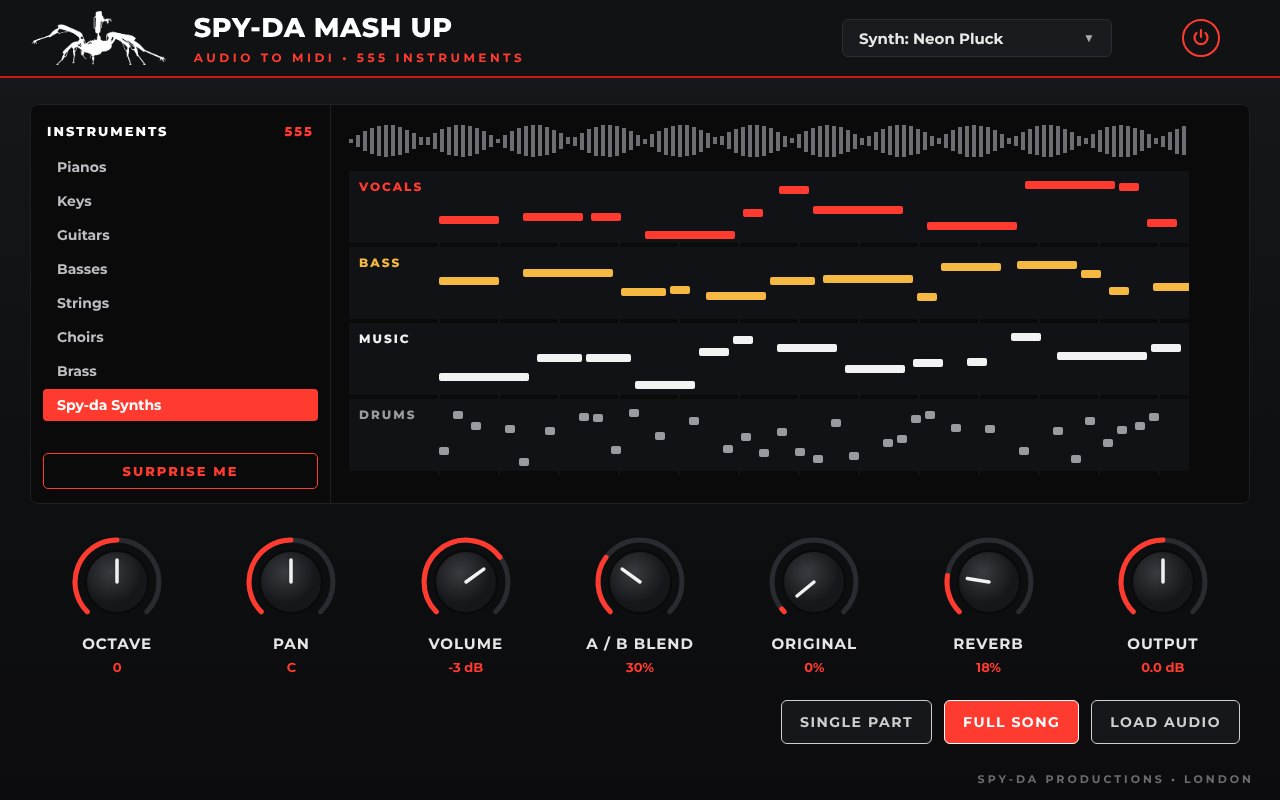This screenshot has width=1280, height=800.
Task: Select the Music track lane
Action: click(769, 359)
